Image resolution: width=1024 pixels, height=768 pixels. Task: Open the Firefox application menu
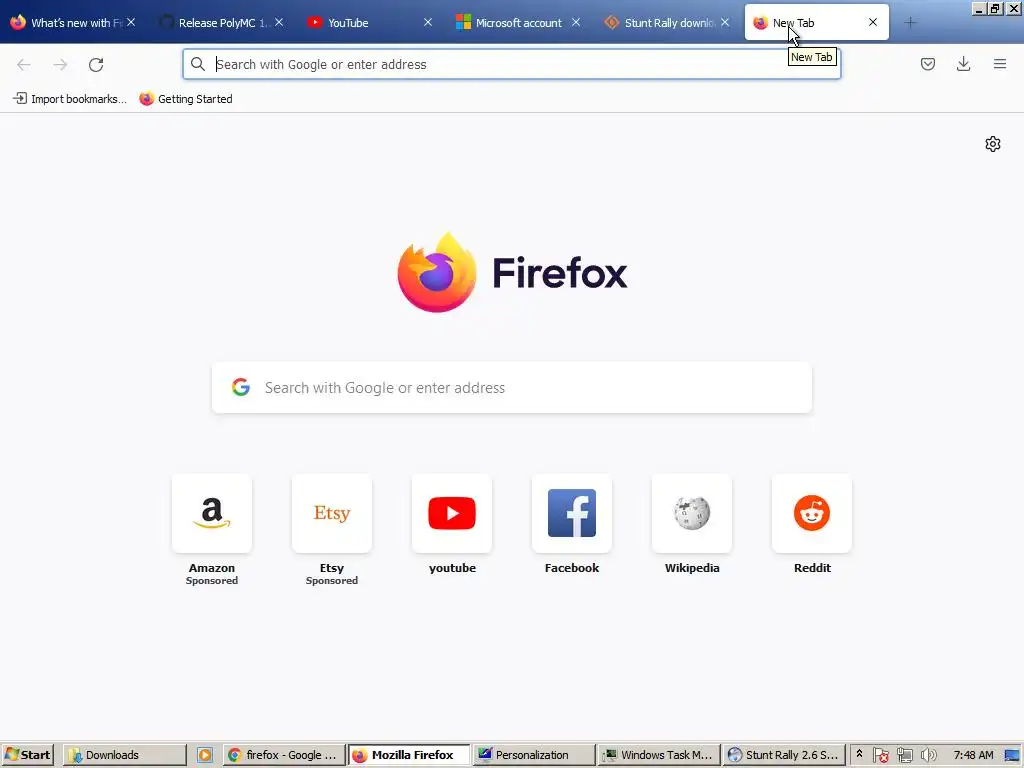[x=1000, y=64]
